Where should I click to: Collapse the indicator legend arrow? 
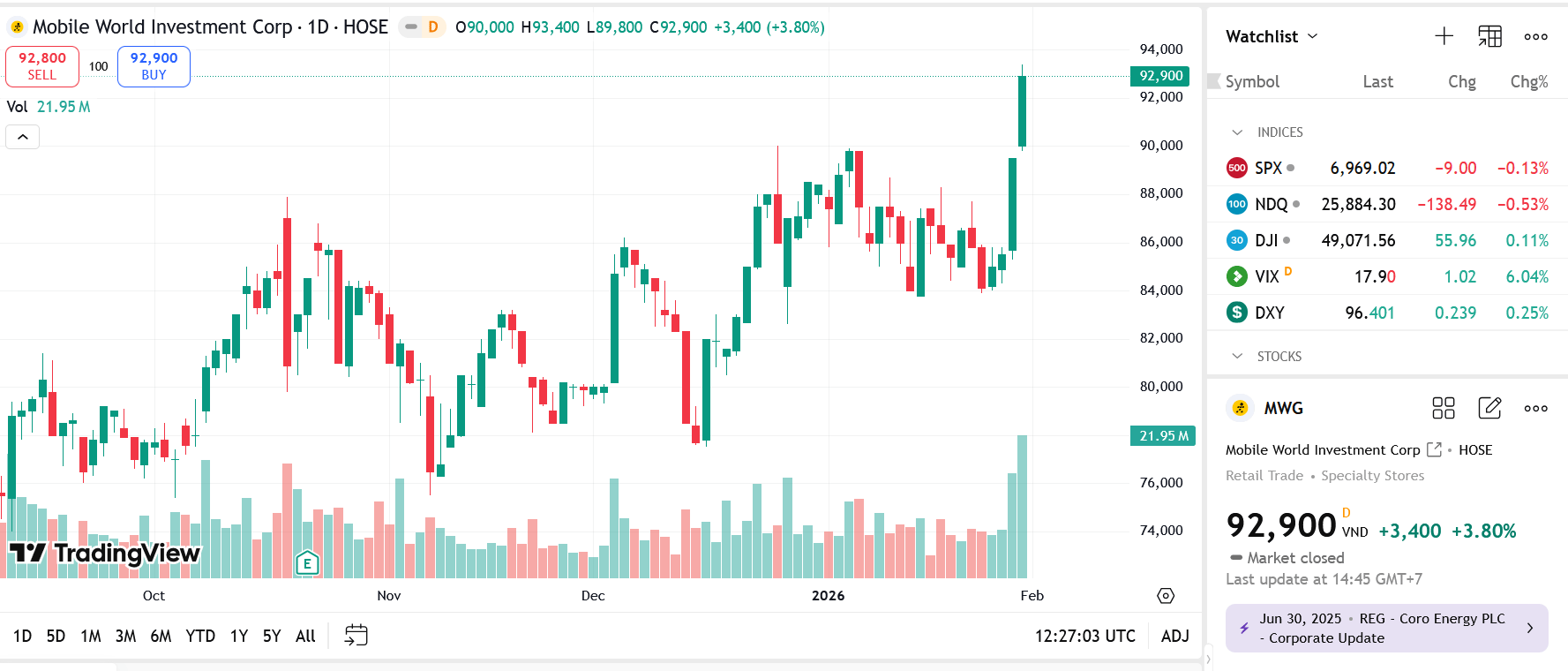pos(23,137)
